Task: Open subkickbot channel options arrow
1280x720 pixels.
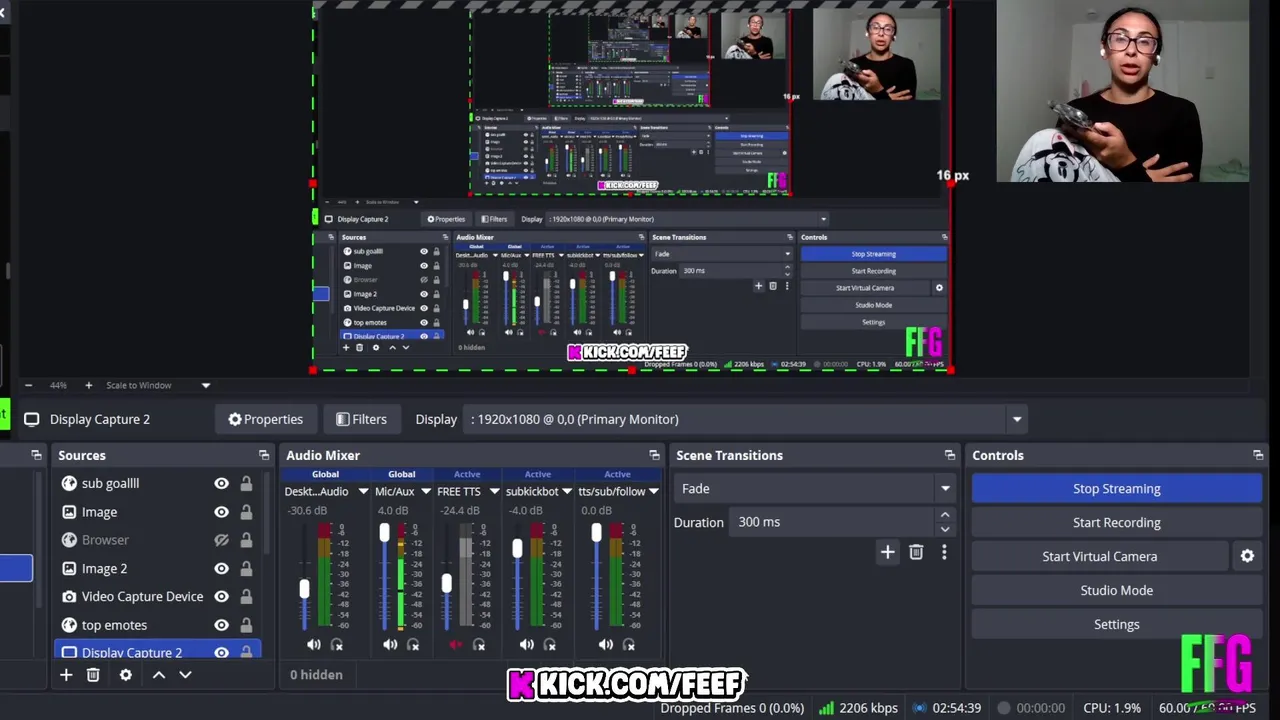Action: point(566,491)
